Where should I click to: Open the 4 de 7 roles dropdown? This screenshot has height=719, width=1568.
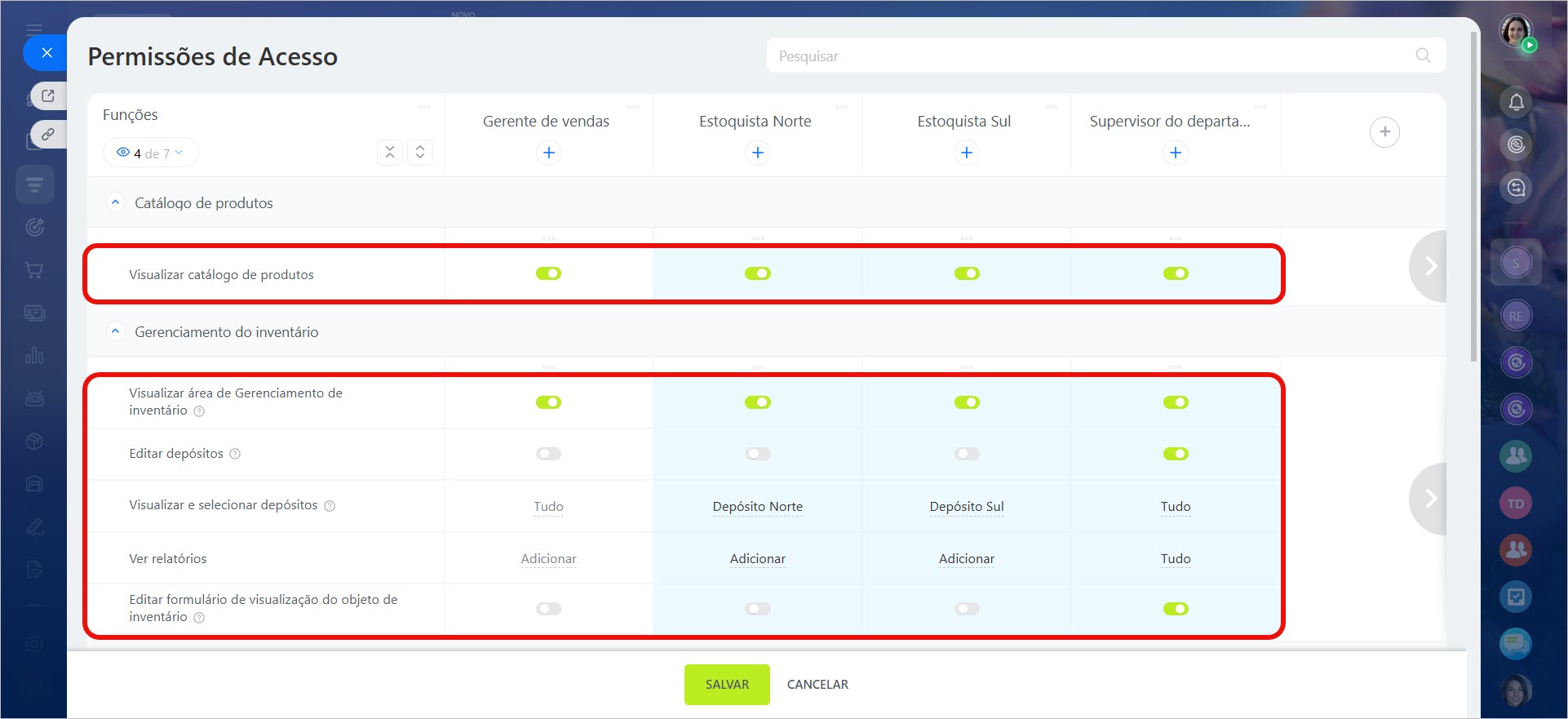151,153
